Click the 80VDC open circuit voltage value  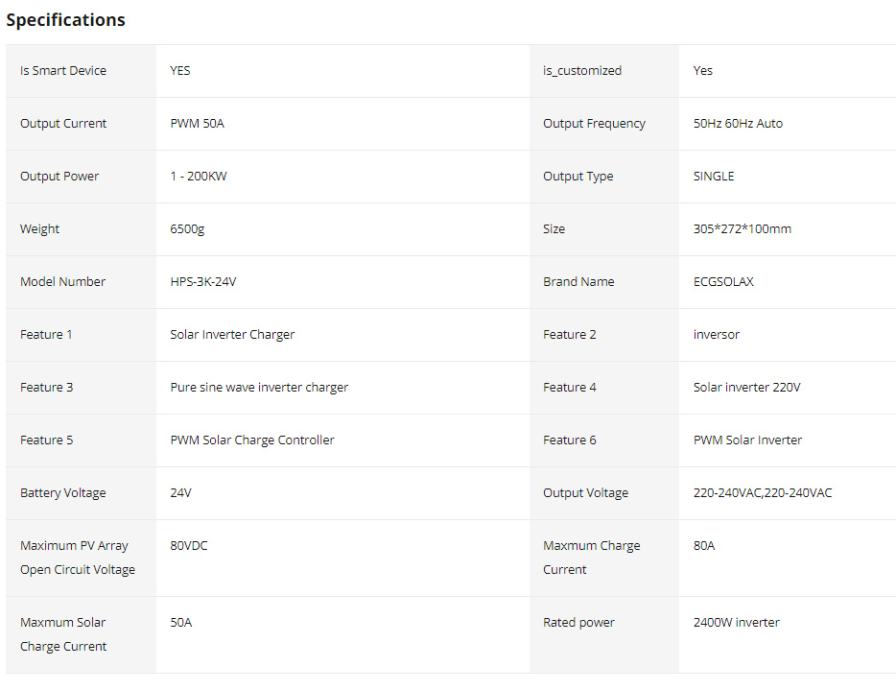pyautogui.click(x=189, y=546)
